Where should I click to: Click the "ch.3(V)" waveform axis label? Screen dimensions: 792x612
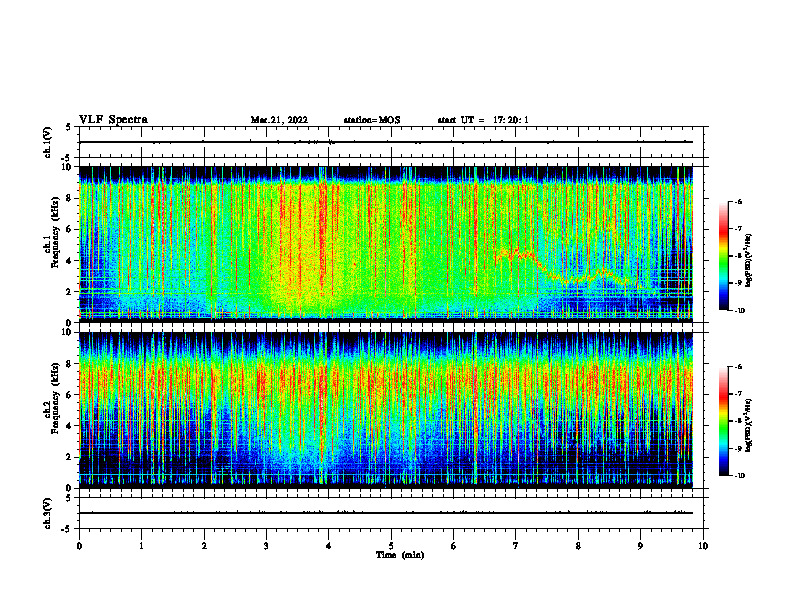[48, 513]
